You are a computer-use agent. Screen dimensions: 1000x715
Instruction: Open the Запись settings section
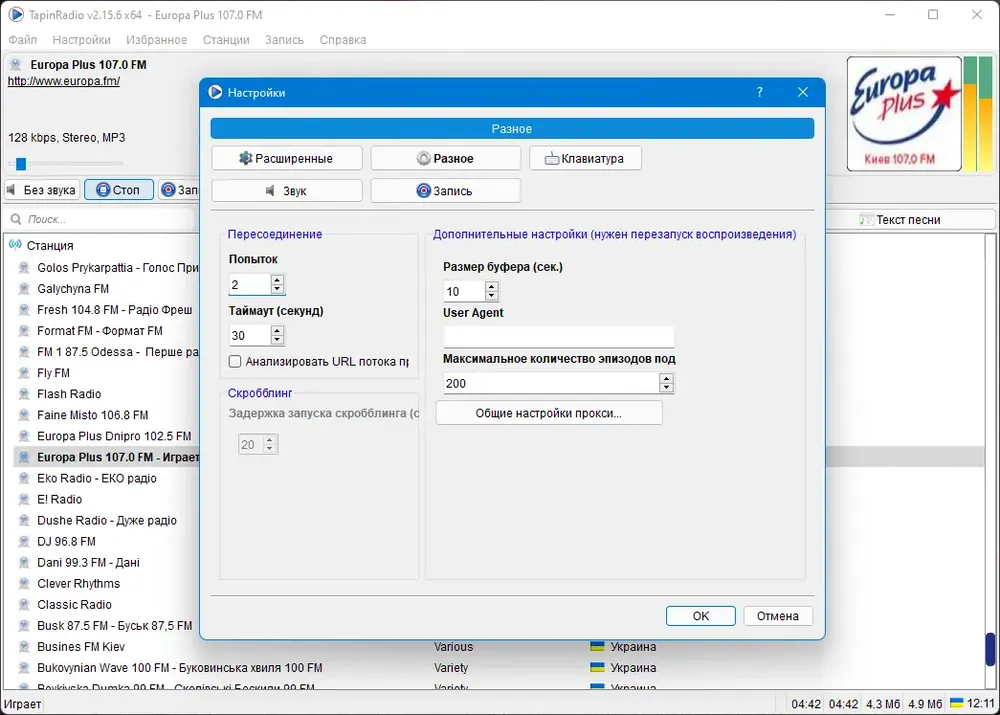[445, 191]
